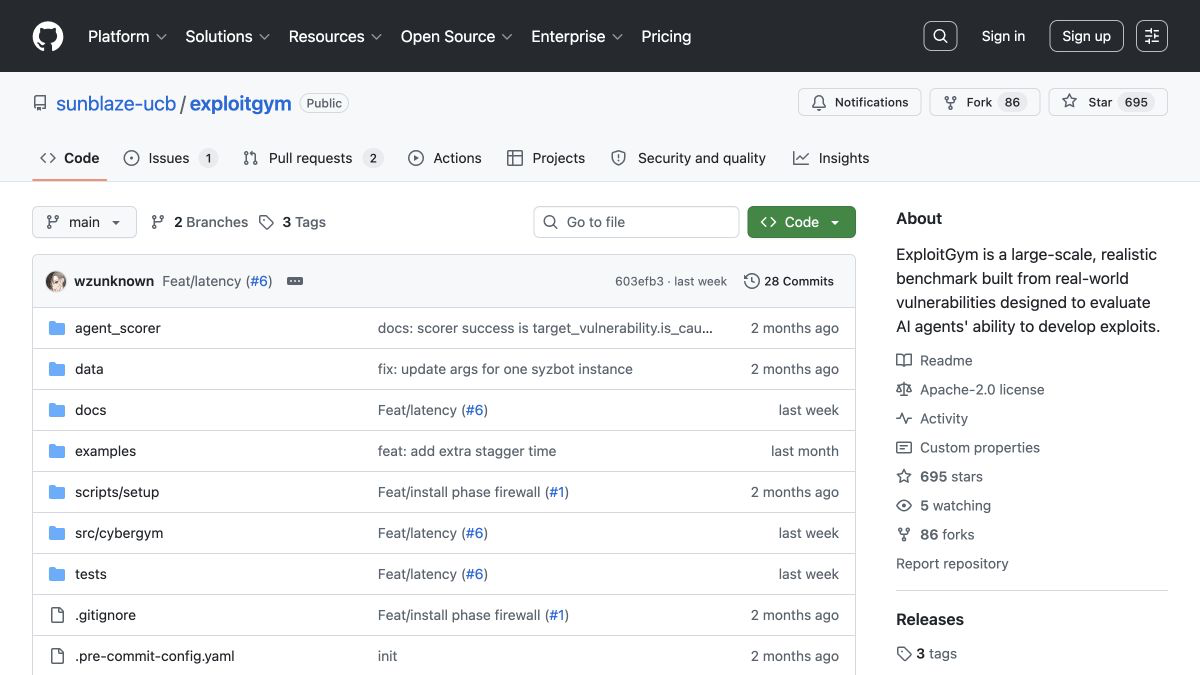Viewport: 1200px width, 675px height.
Task: Click the fork icon beside 86 forks
Action: 904,534
